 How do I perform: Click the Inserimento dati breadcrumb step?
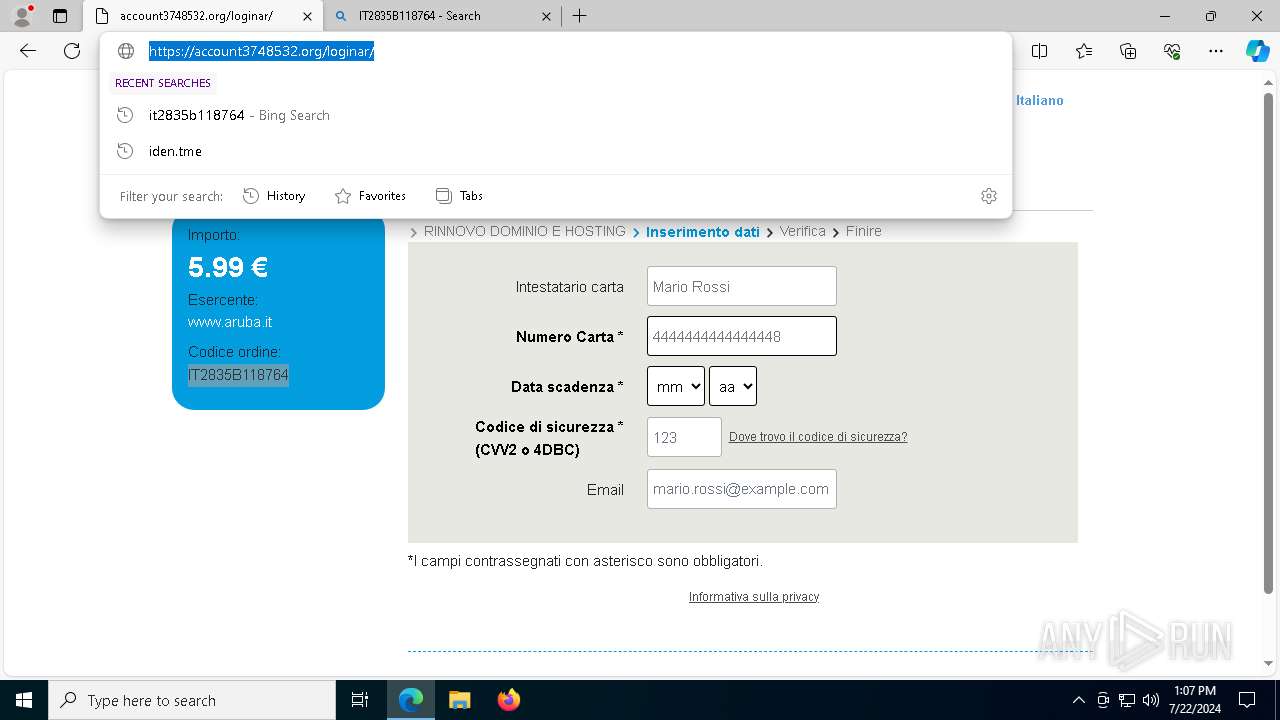(703, 232)
